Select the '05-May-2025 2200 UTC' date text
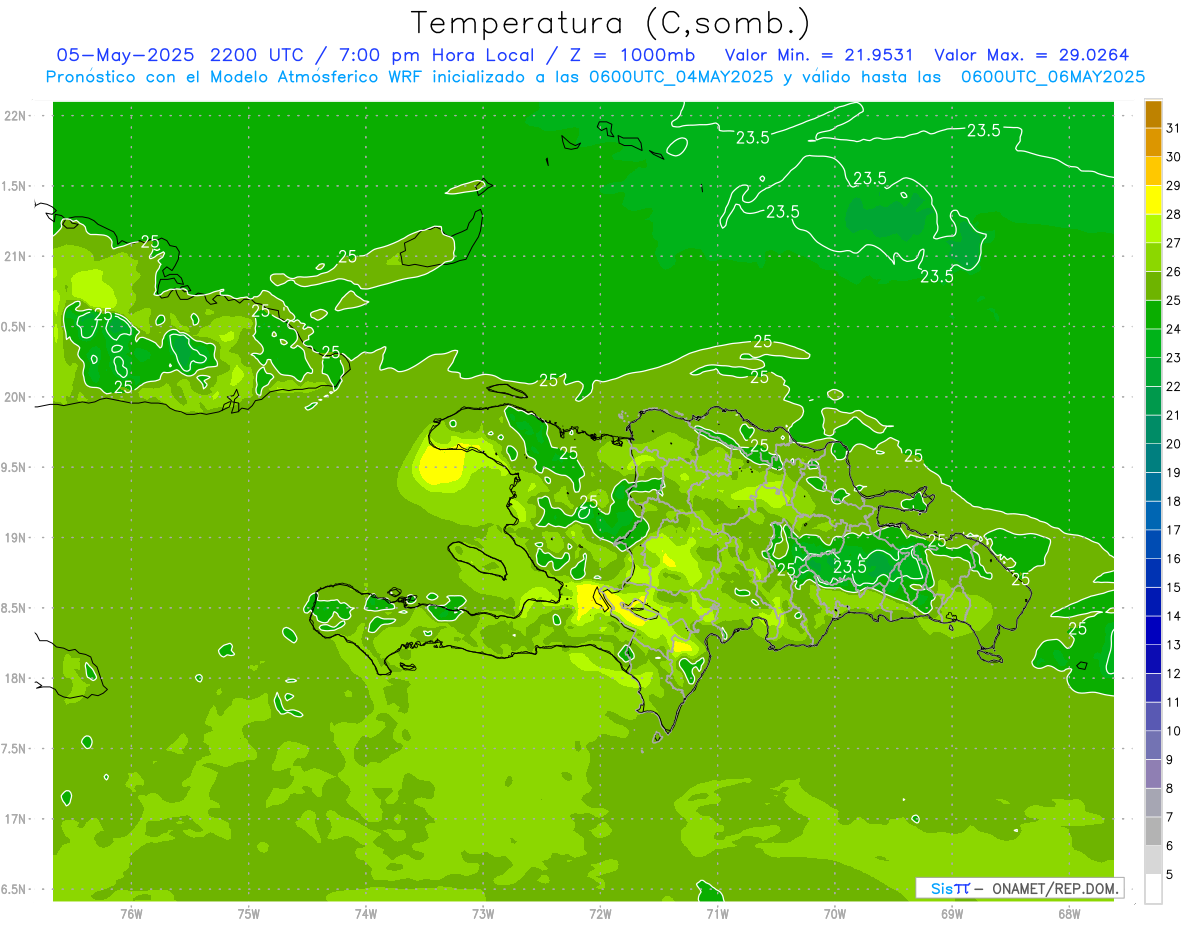Screen dimensions: 1200x927 point(176,55)
